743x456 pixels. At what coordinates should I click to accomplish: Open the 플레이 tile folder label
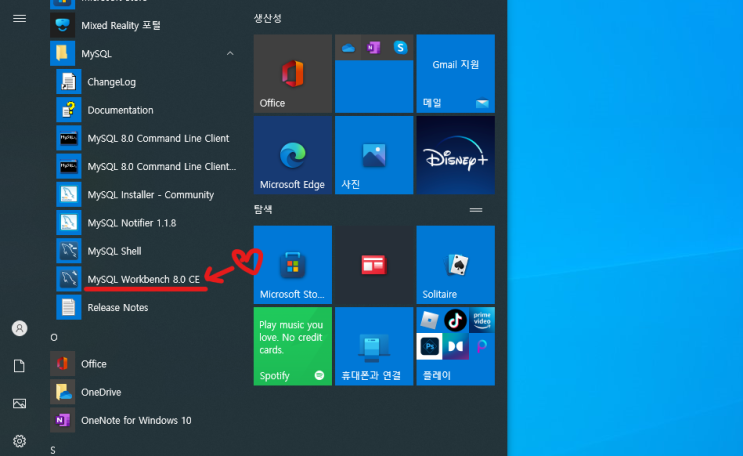pyautogui.click(x=436, y=375)
